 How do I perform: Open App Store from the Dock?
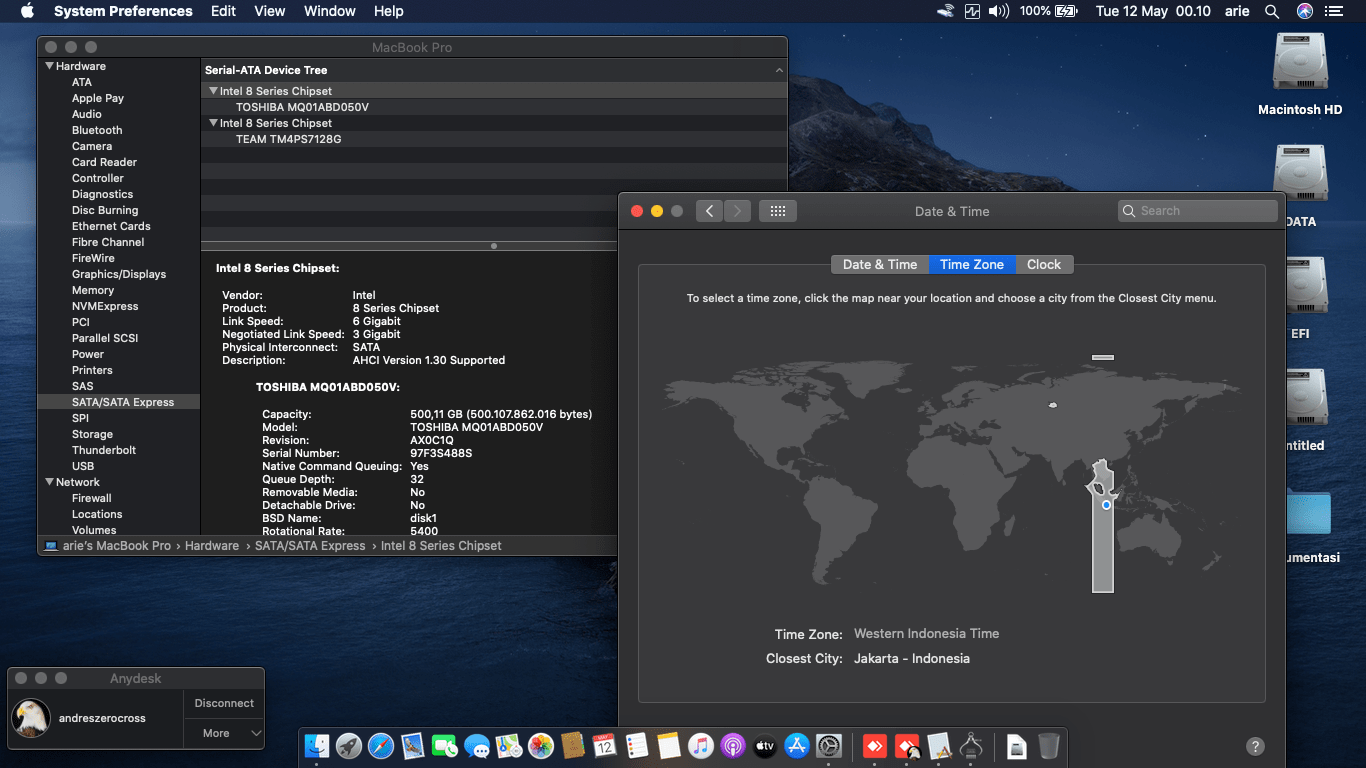tap(797, 745)
